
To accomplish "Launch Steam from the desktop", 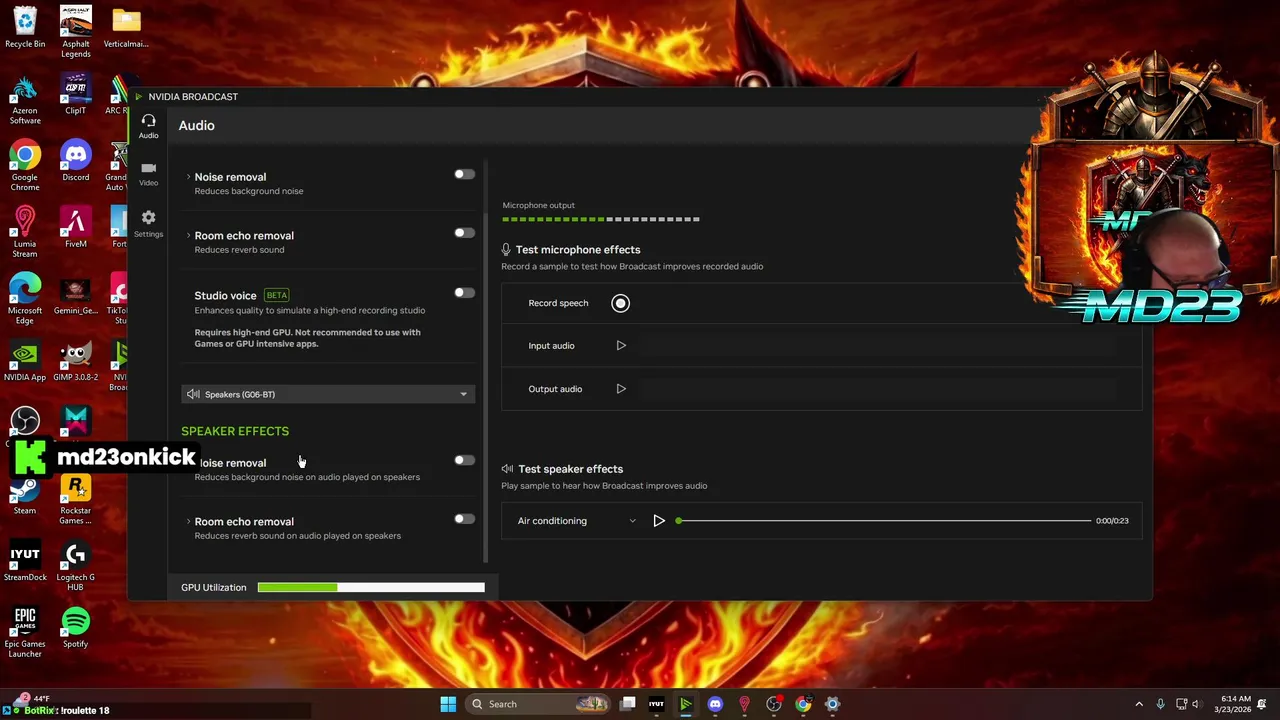I will [x=25, y=495].
